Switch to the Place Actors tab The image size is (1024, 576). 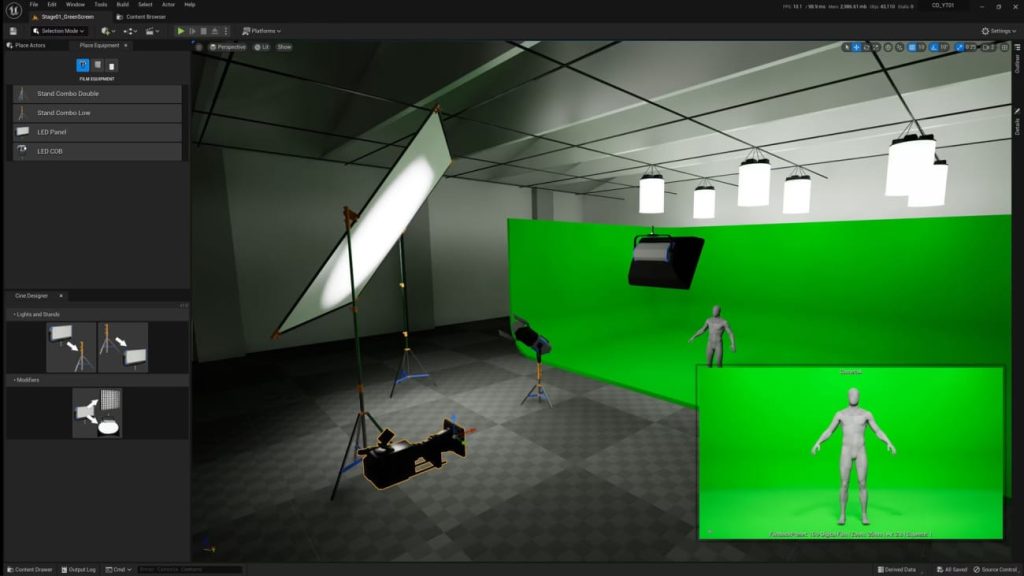click(30, 45)
